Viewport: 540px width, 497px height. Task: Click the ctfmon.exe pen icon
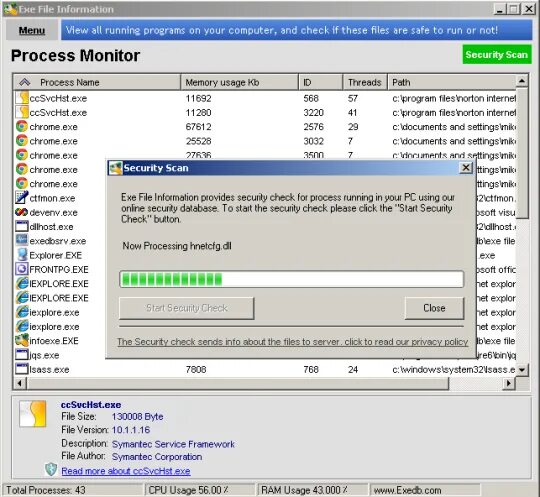click(22, 198)
